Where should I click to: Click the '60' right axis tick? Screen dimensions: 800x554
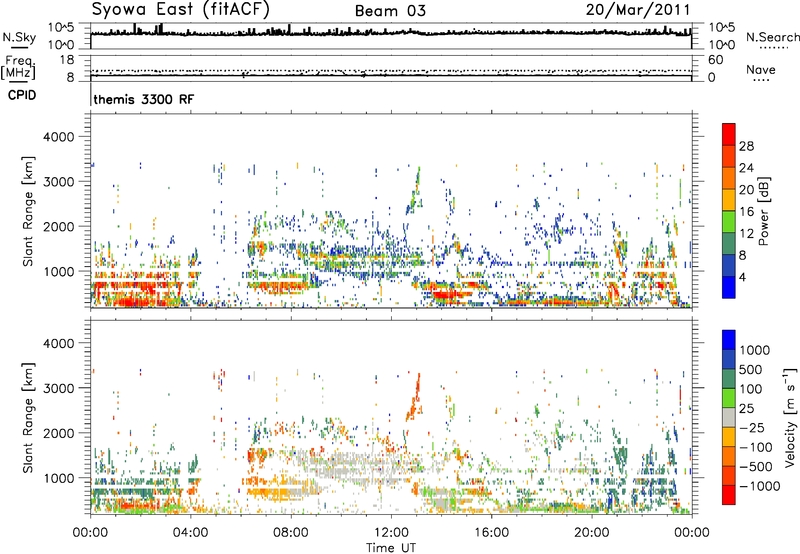click(x=716, y=60)
